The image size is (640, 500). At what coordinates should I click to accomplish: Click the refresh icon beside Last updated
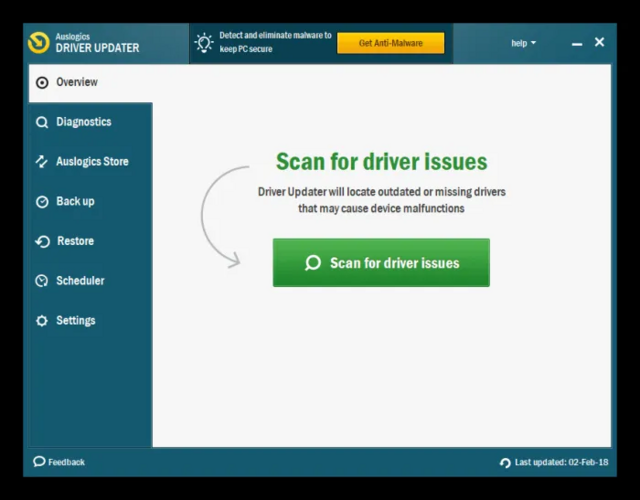(x=505, y=463)
